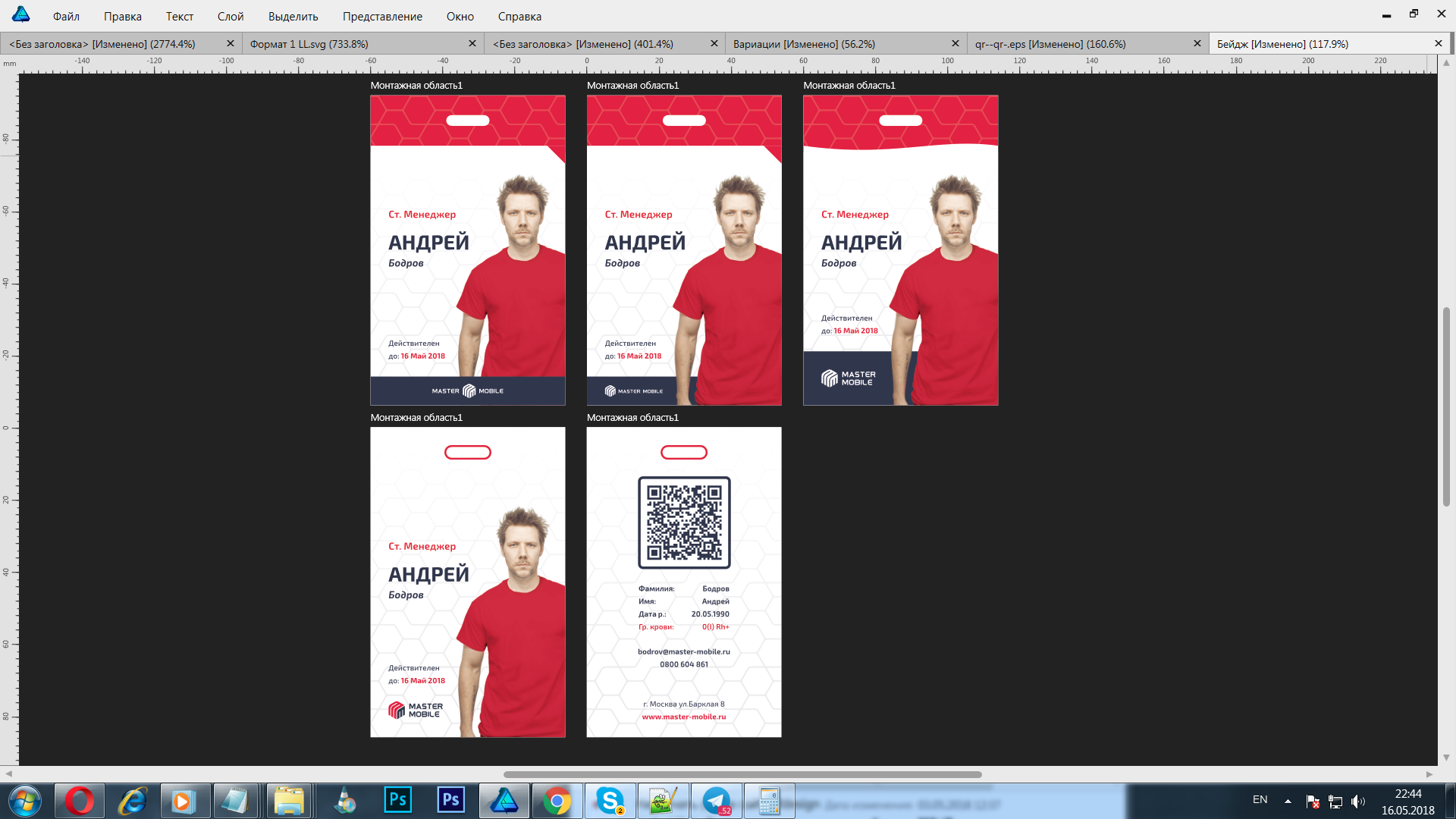Image resolution: width=1456 pixels, height=819 pixels.
Task: Open Telegram from the taskbar
Action: (x=716, y=801)
